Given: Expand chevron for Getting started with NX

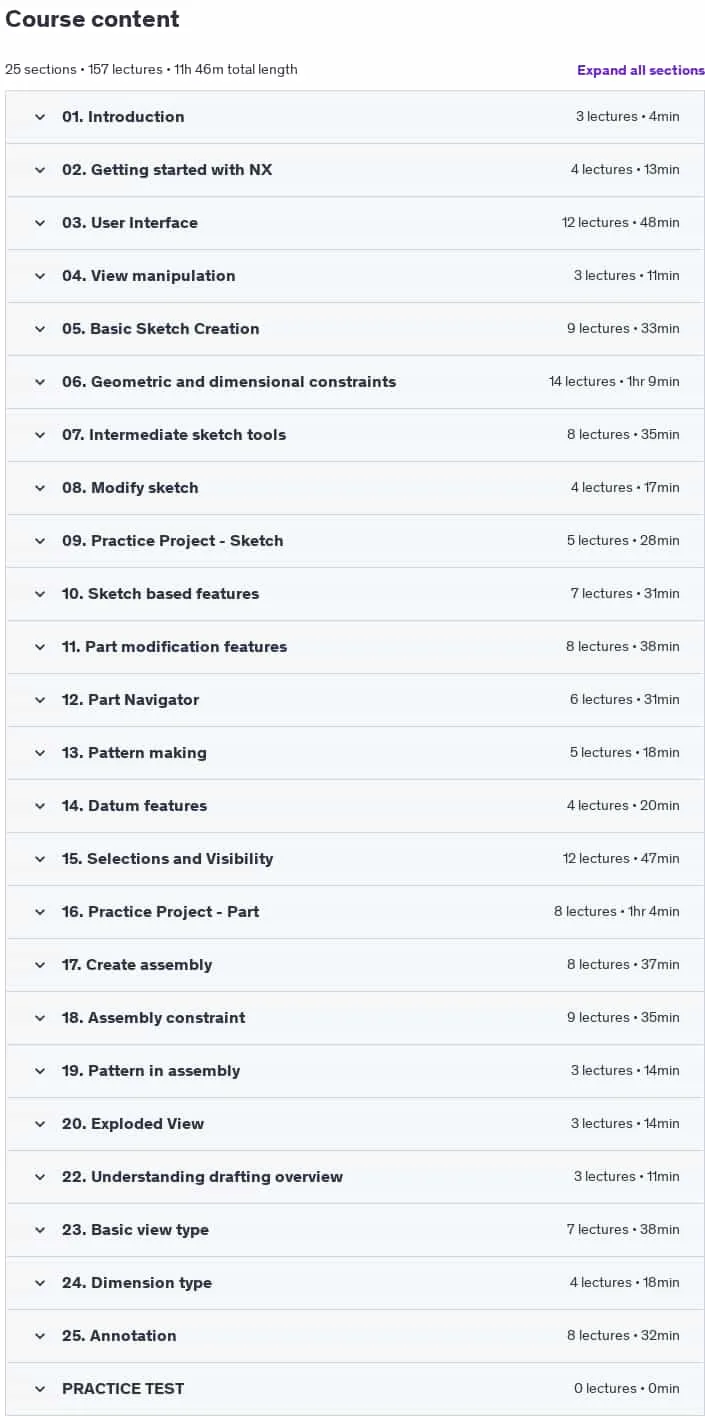Looking at the screenshot, I should 40,170.
